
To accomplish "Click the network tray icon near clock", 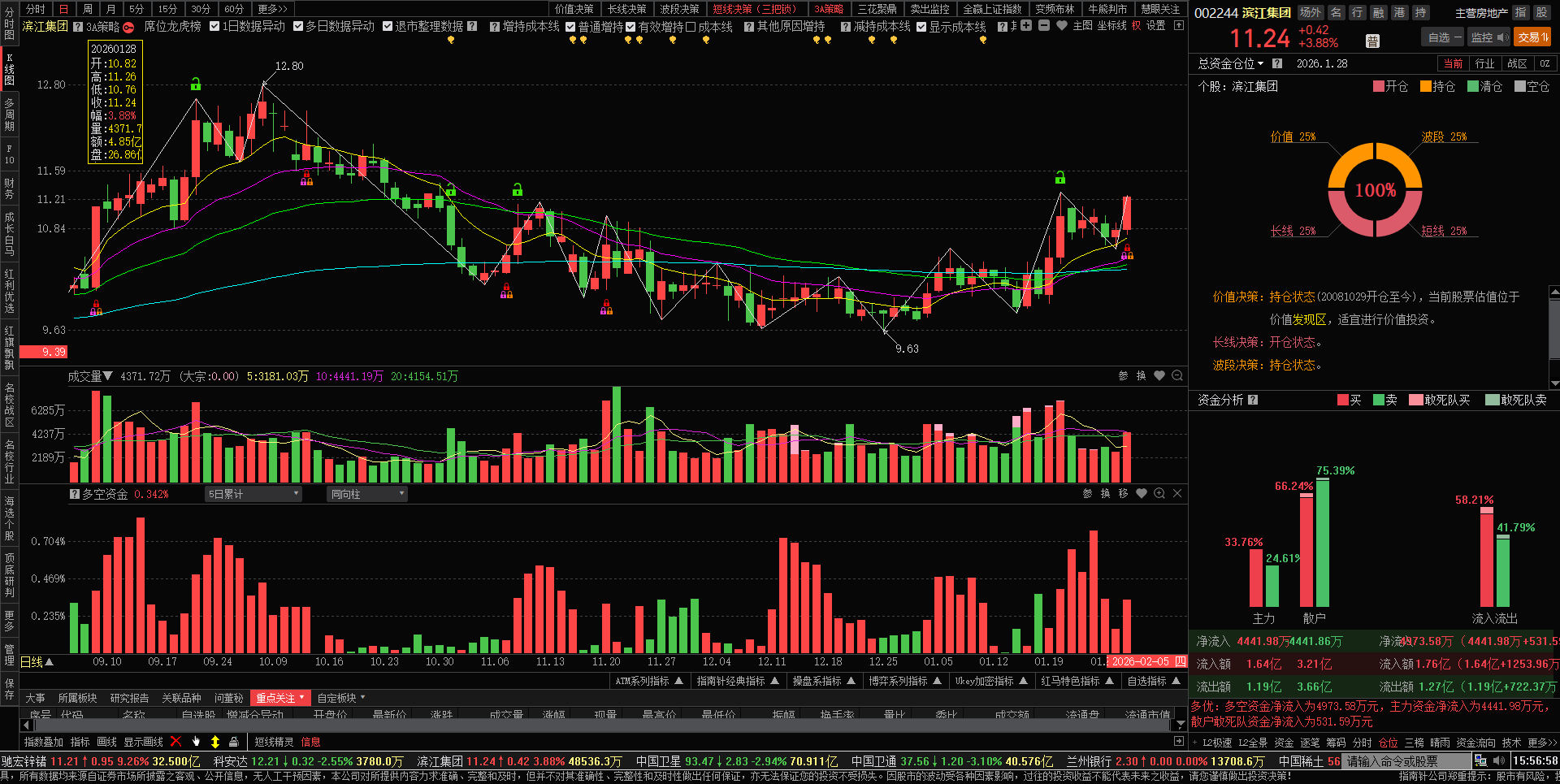I will click(x=1480, y=761).
